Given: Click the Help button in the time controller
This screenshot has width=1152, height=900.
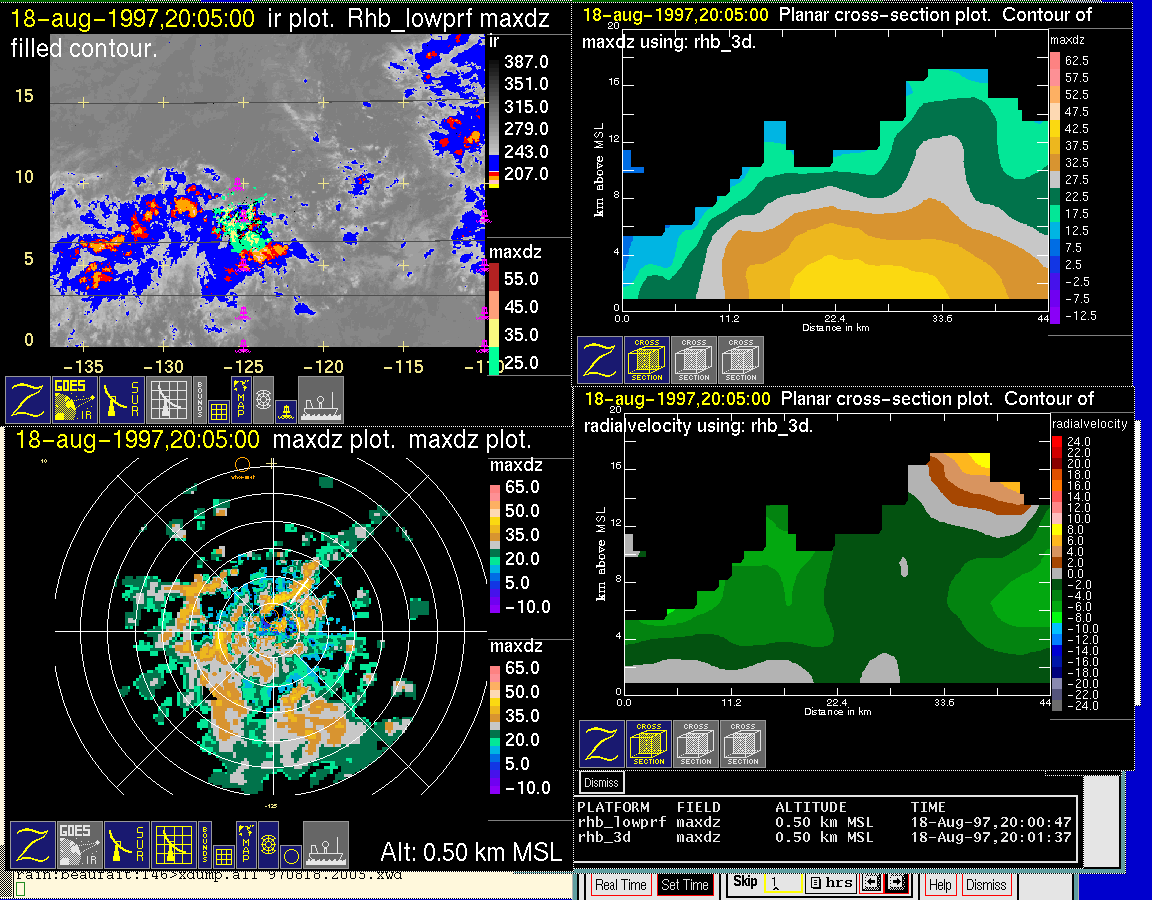Looking at the screenshot, I should (x=940, y=885).
